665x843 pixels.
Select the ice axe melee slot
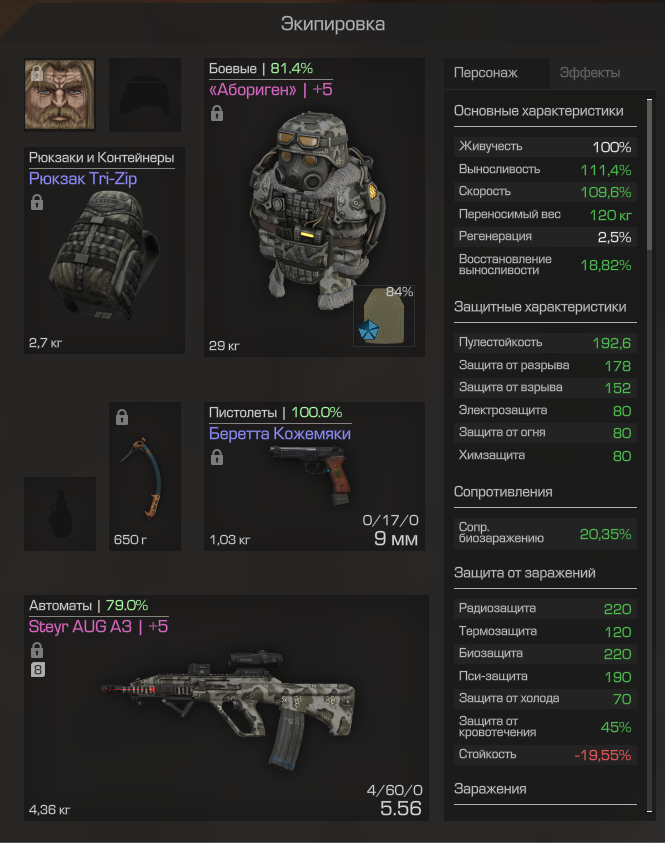click(x=145, y=476)
